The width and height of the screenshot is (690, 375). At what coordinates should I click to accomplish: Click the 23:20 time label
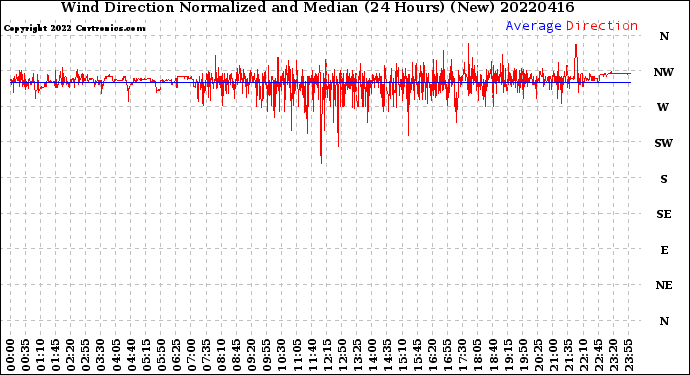tap(613, 355)
